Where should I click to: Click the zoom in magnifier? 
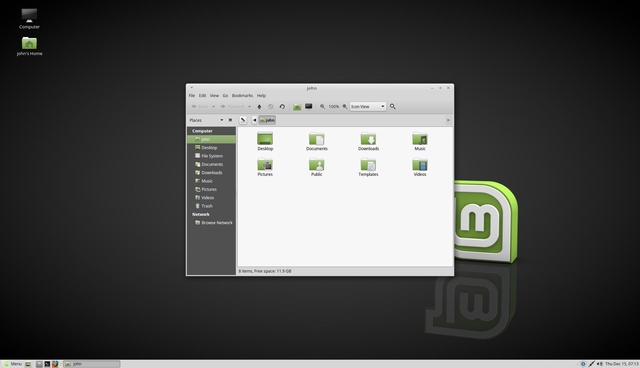pyautogui.click(x=345, y=106)
